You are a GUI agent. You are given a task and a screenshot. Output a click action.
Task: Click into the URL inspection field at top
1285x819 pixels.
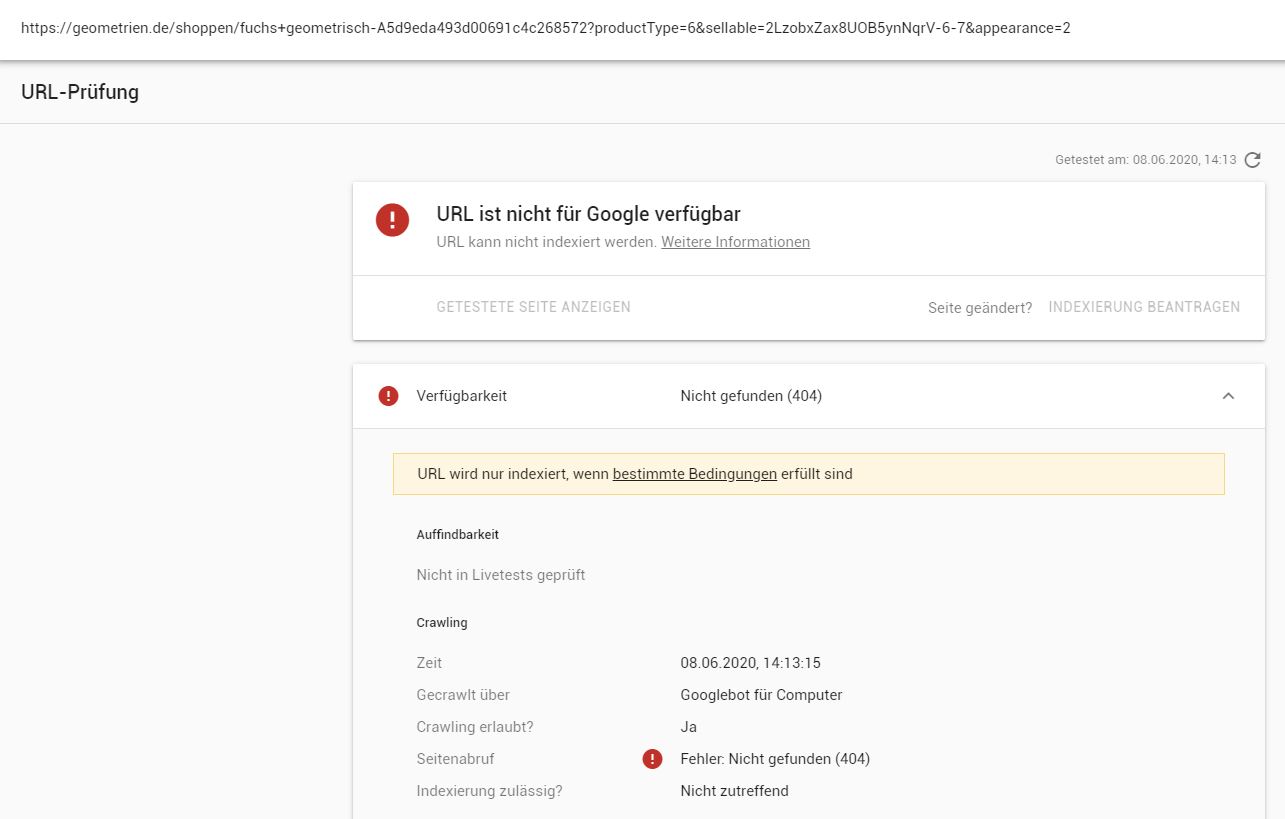(x=545, y=28)
